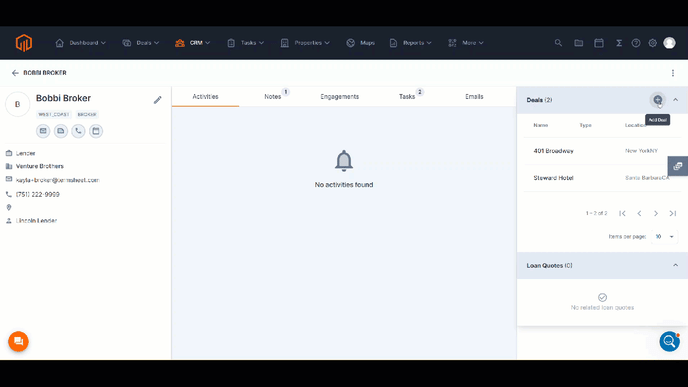This screenshot has height=387, width=688.
Task: Open the user profile avatar
Action: (670, 43)
